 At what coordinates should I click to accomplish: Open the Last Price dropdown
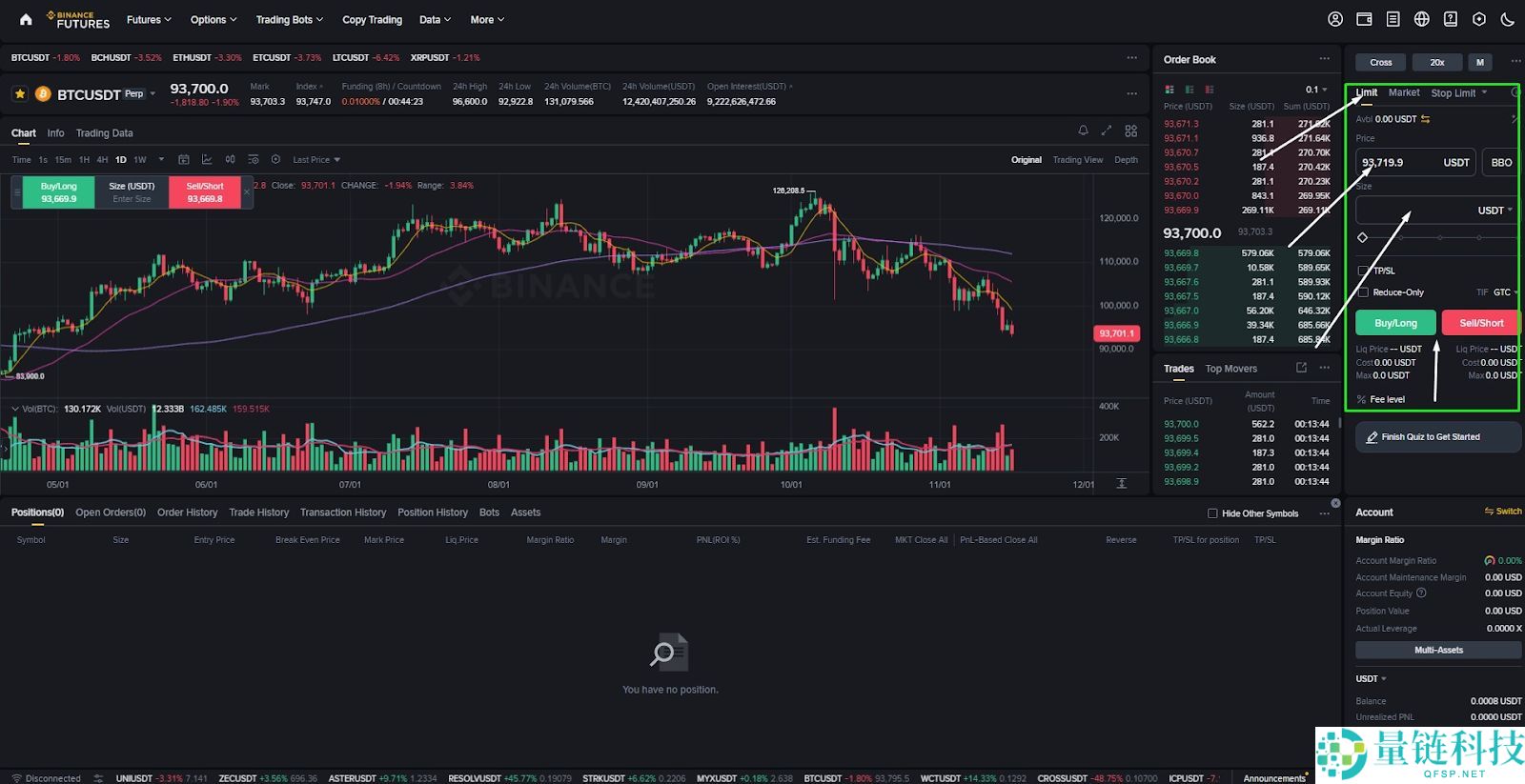point(316,160)
